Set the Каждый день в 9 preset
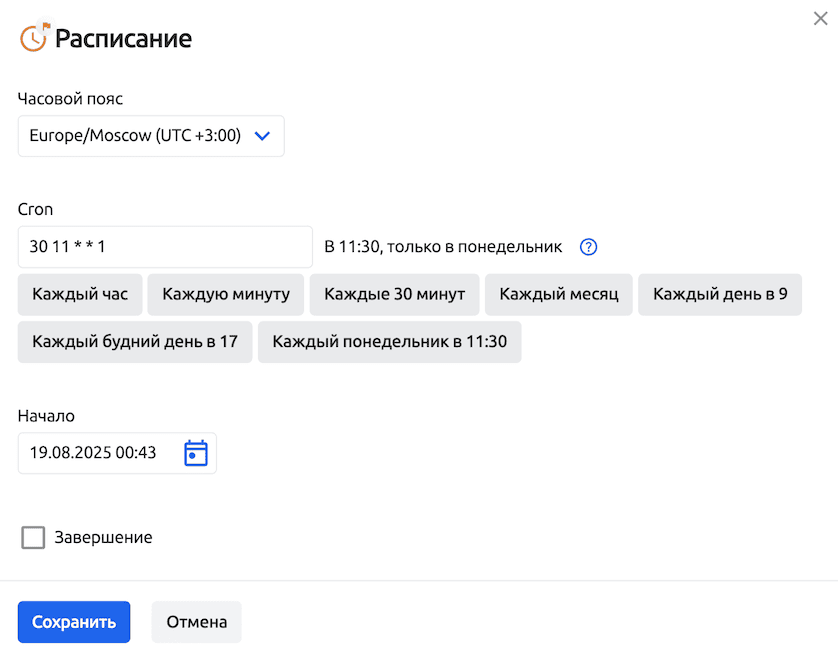838x656 pixels. pyautogui.click(x=720, y=295)
